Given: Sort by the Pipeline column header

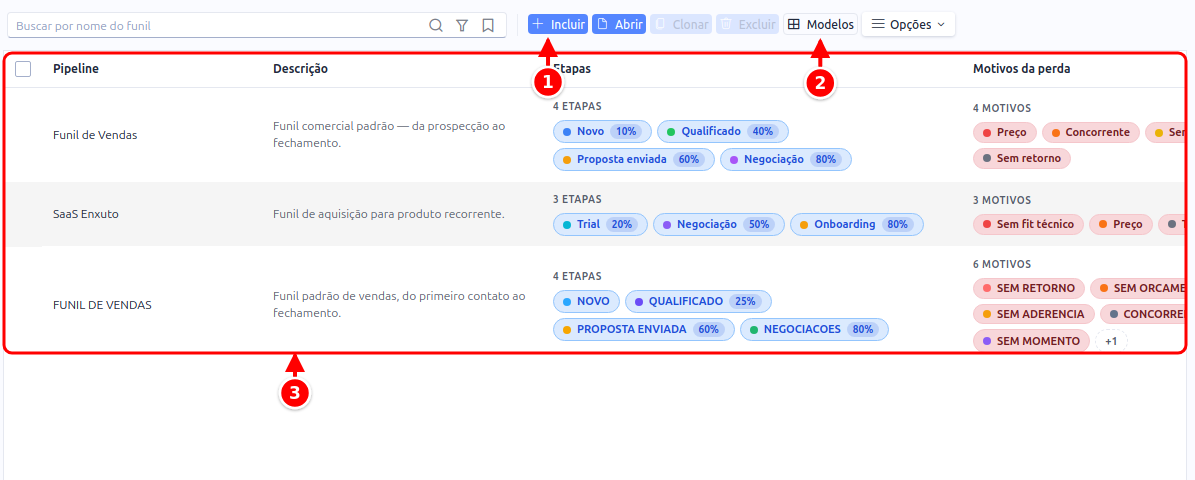Looking at the screenshot, I should point(75,69).
